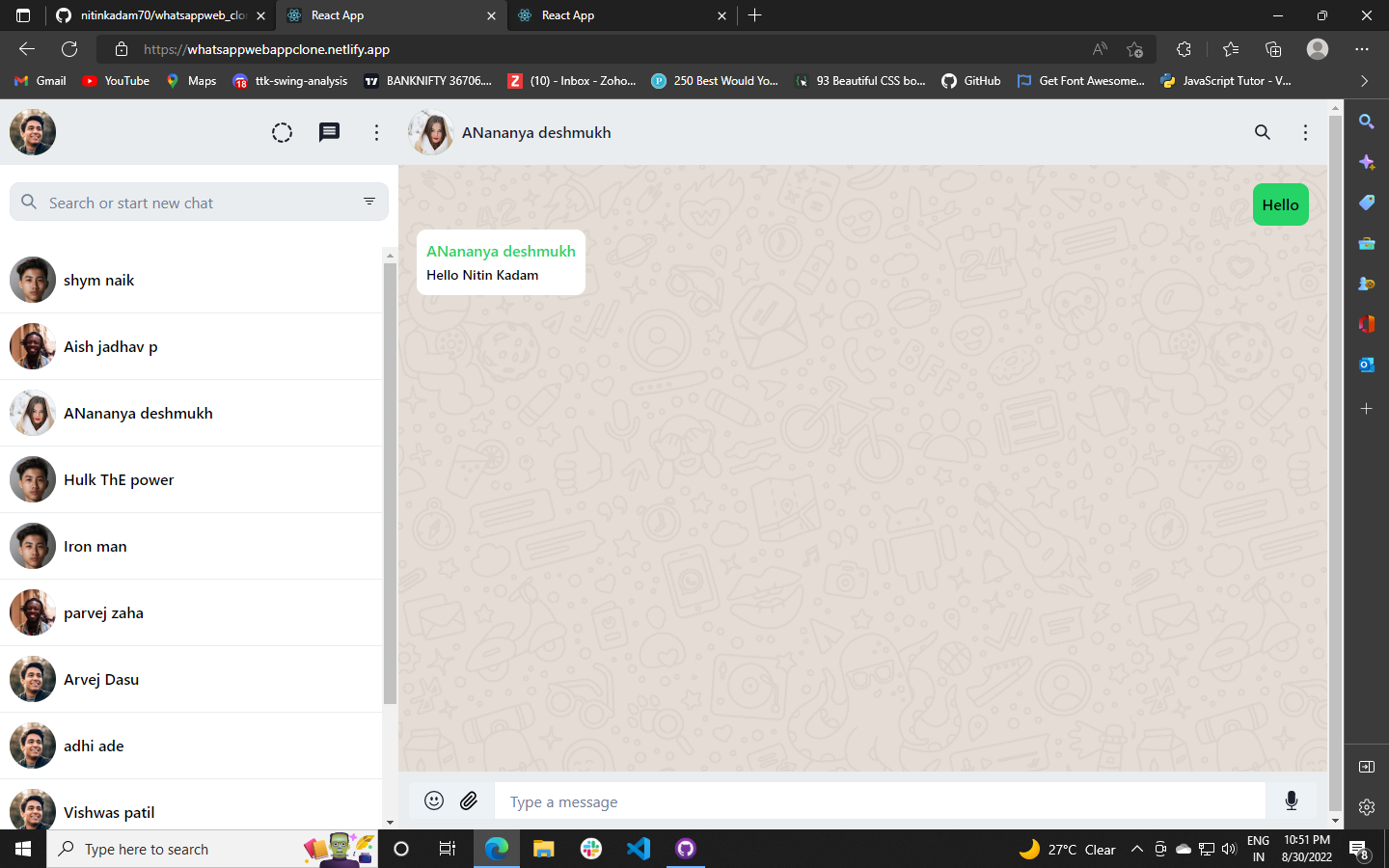
Task: Open the GitHub bookmark
Action: tap(970, 81)
